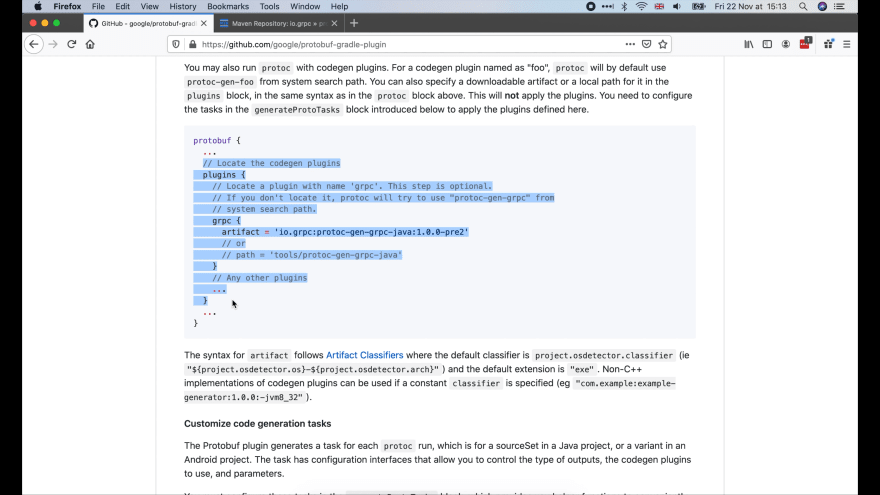This screenshot has height=495, width=880.
Task: Switch to the Maven Repository tab
Action: (x=278, y=23)
